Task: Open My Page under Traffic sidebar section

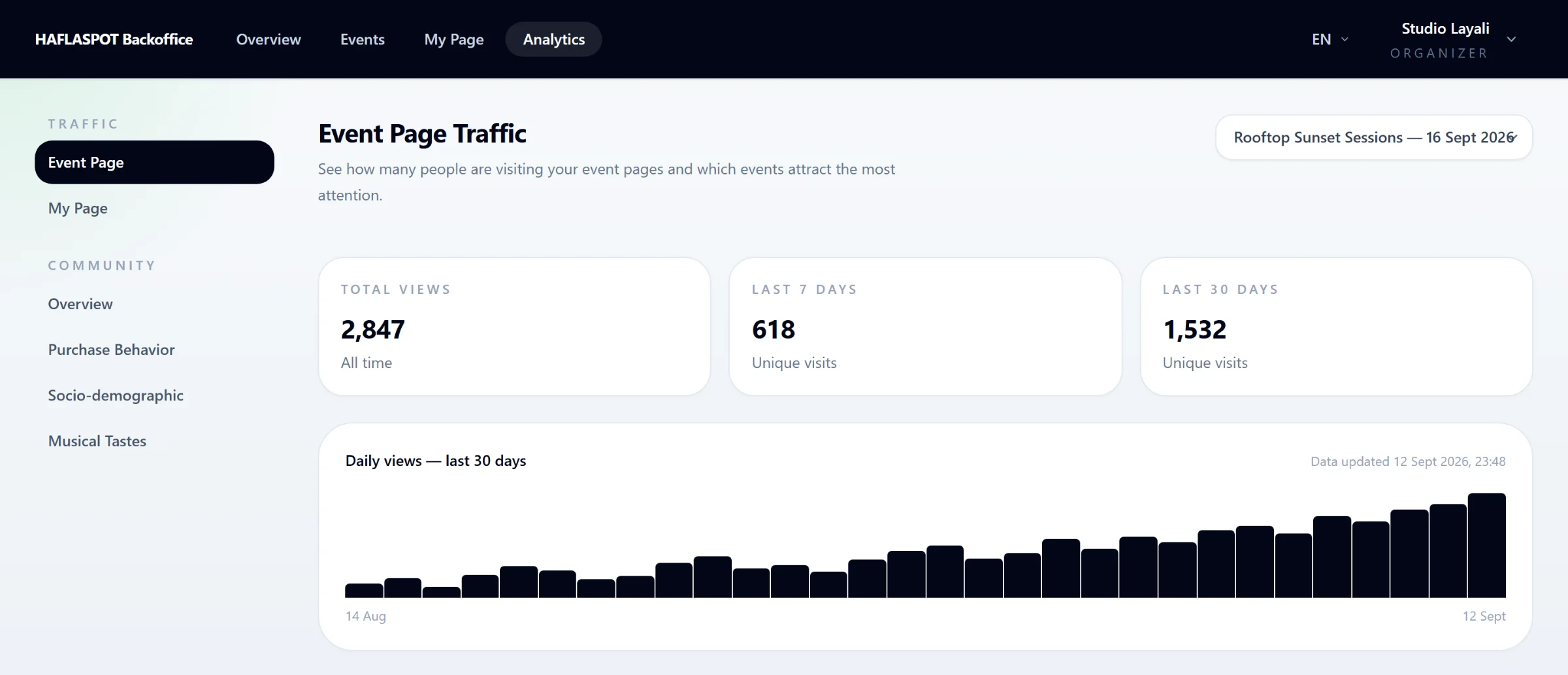Action: coord(154,208)
